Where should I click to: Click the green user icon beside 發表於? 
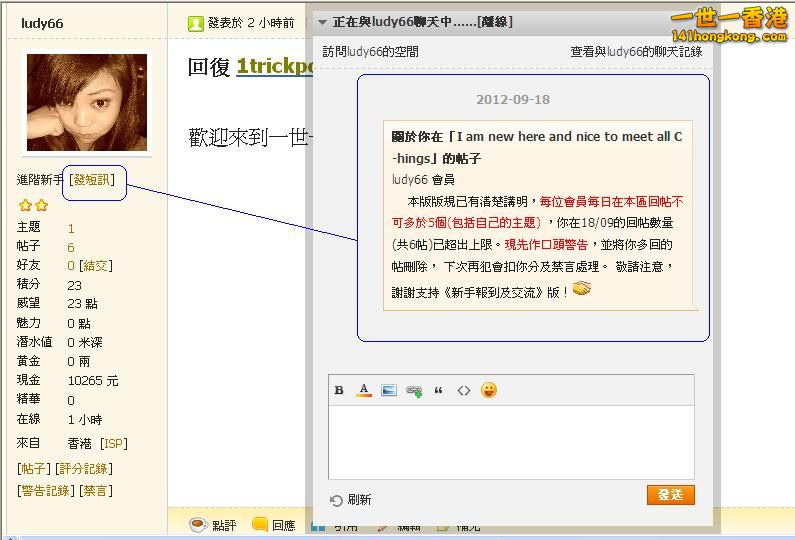click(x=196, y=23)
